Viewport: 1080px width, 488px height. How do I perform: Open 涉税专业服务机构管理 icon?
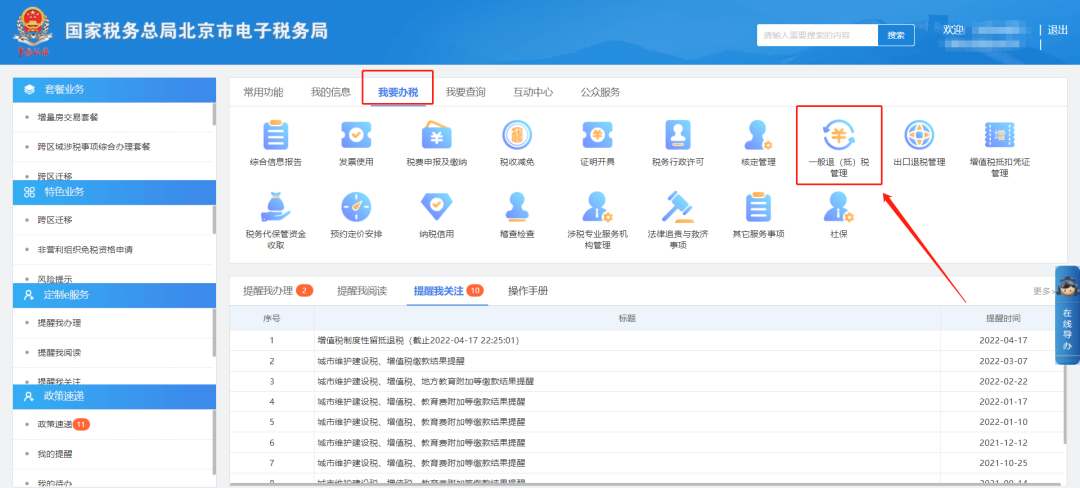pos(597,206)
